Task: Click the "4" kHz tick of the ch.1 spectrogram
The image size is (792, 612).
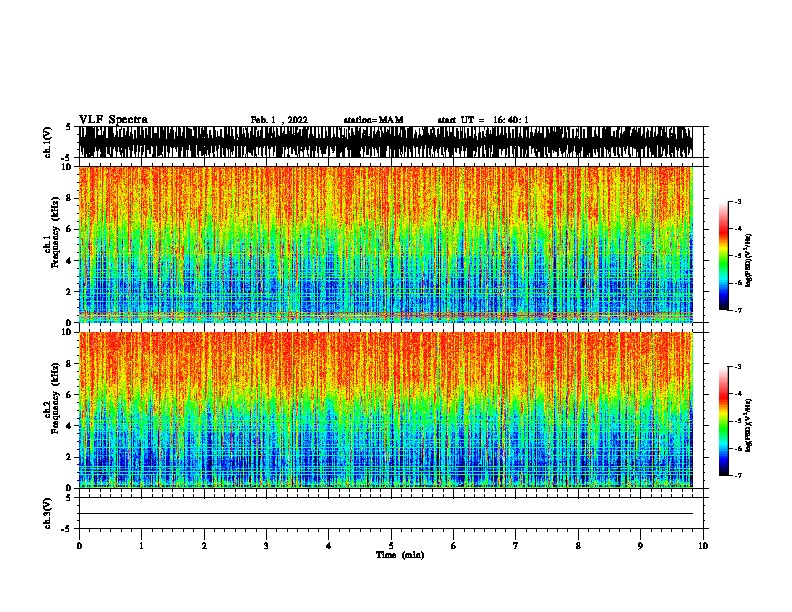Action: 70,261
